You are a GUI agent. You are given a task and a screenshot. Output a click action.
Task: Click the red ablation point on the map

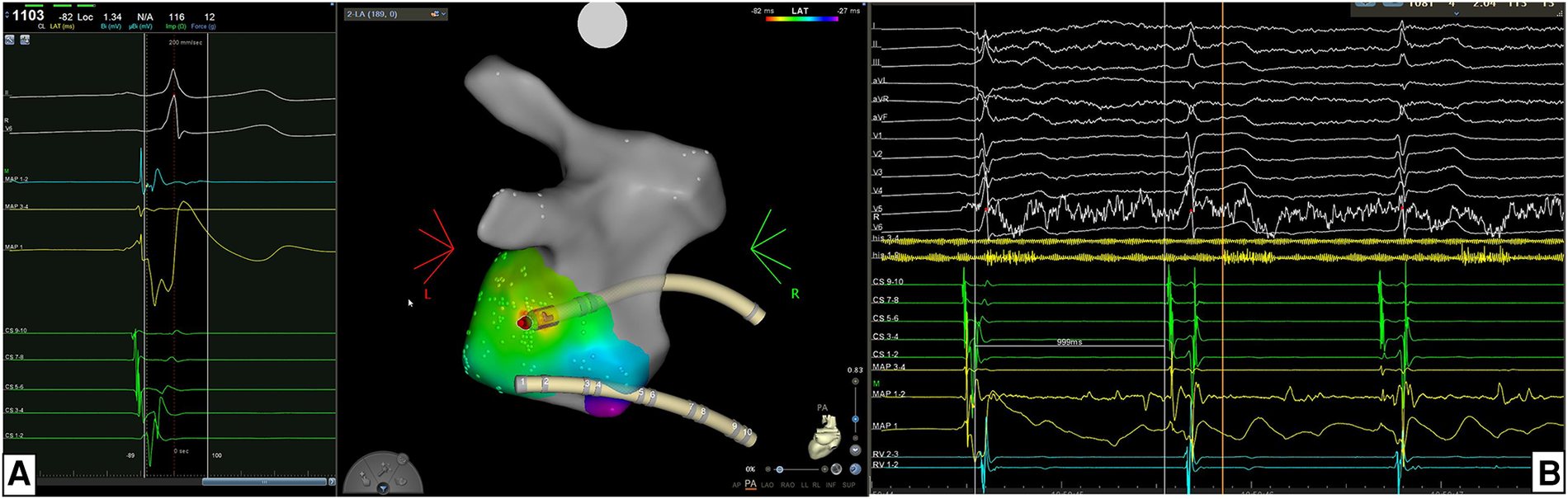coord(523,323)
